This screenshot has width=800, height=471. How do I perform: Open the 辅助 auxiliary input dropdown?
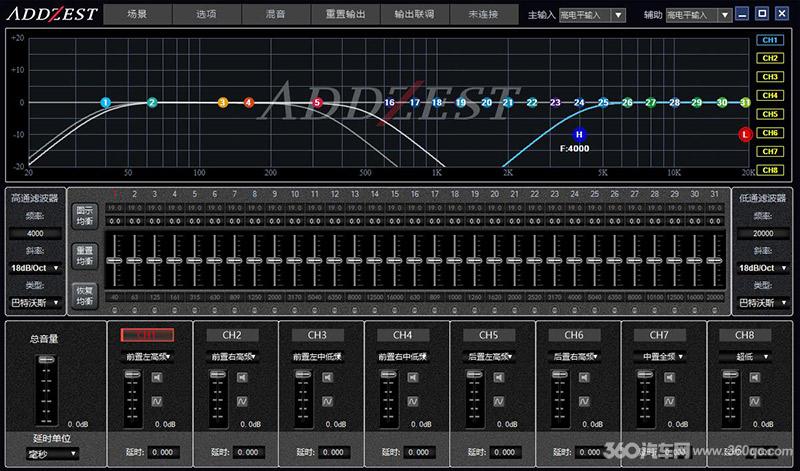point(698,15)
